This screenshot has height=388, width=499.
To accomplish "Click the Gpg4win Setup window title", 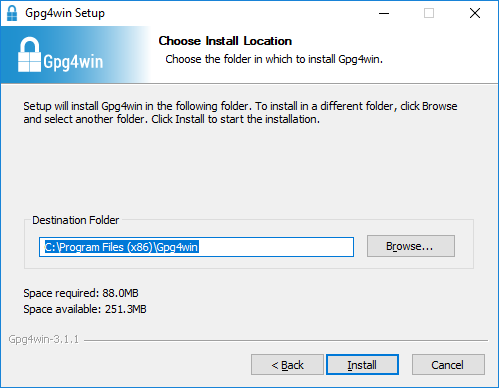I will [65, 13].
